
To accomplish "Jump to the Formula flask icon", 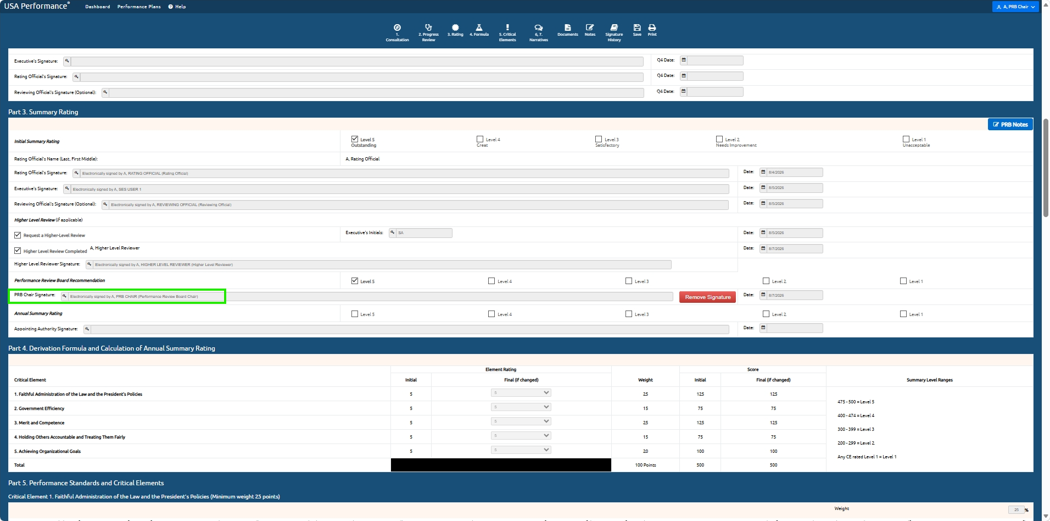I will click(479, 29).
